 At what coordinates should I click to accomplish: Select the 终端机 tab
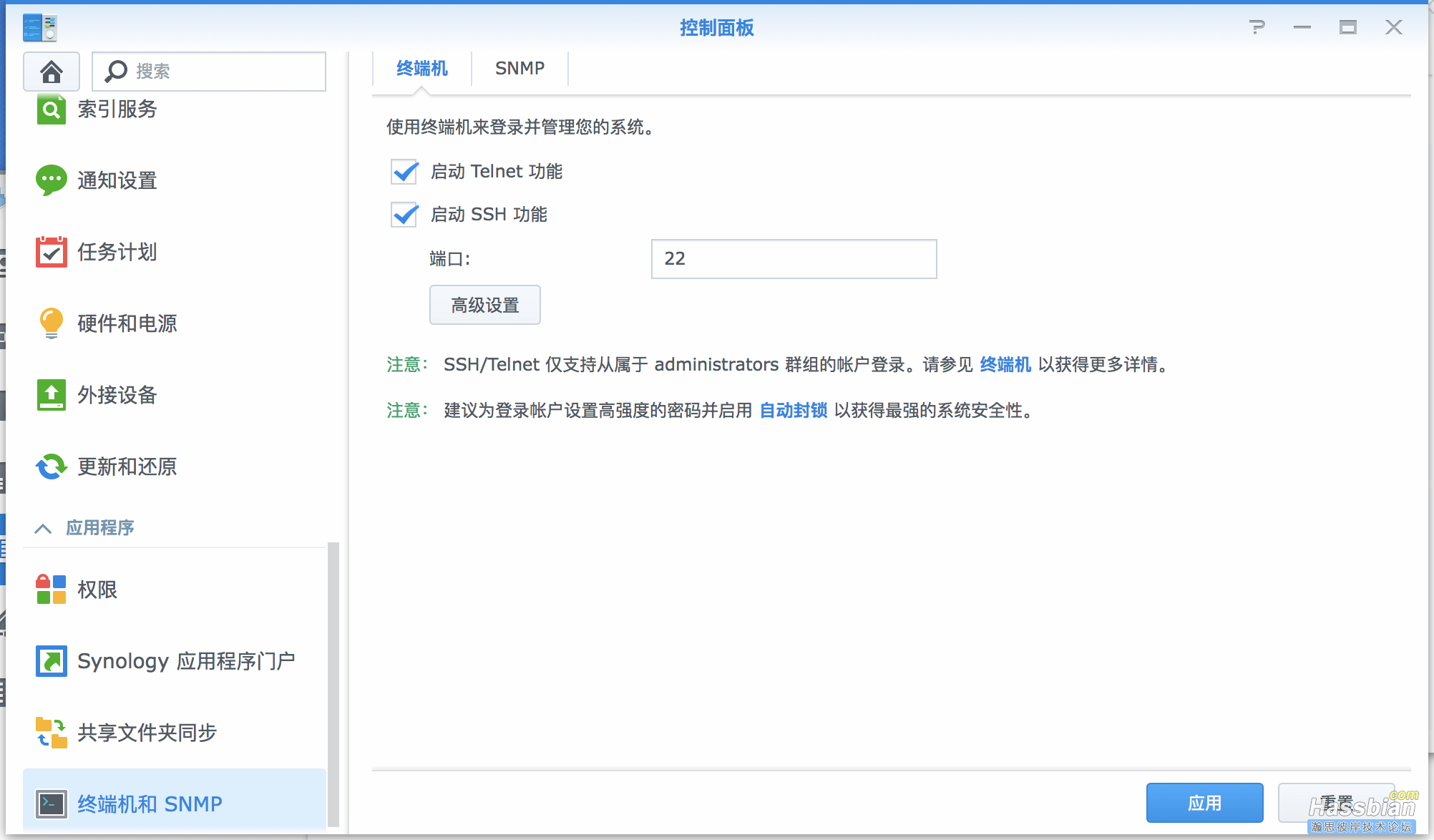coord(421,69)
